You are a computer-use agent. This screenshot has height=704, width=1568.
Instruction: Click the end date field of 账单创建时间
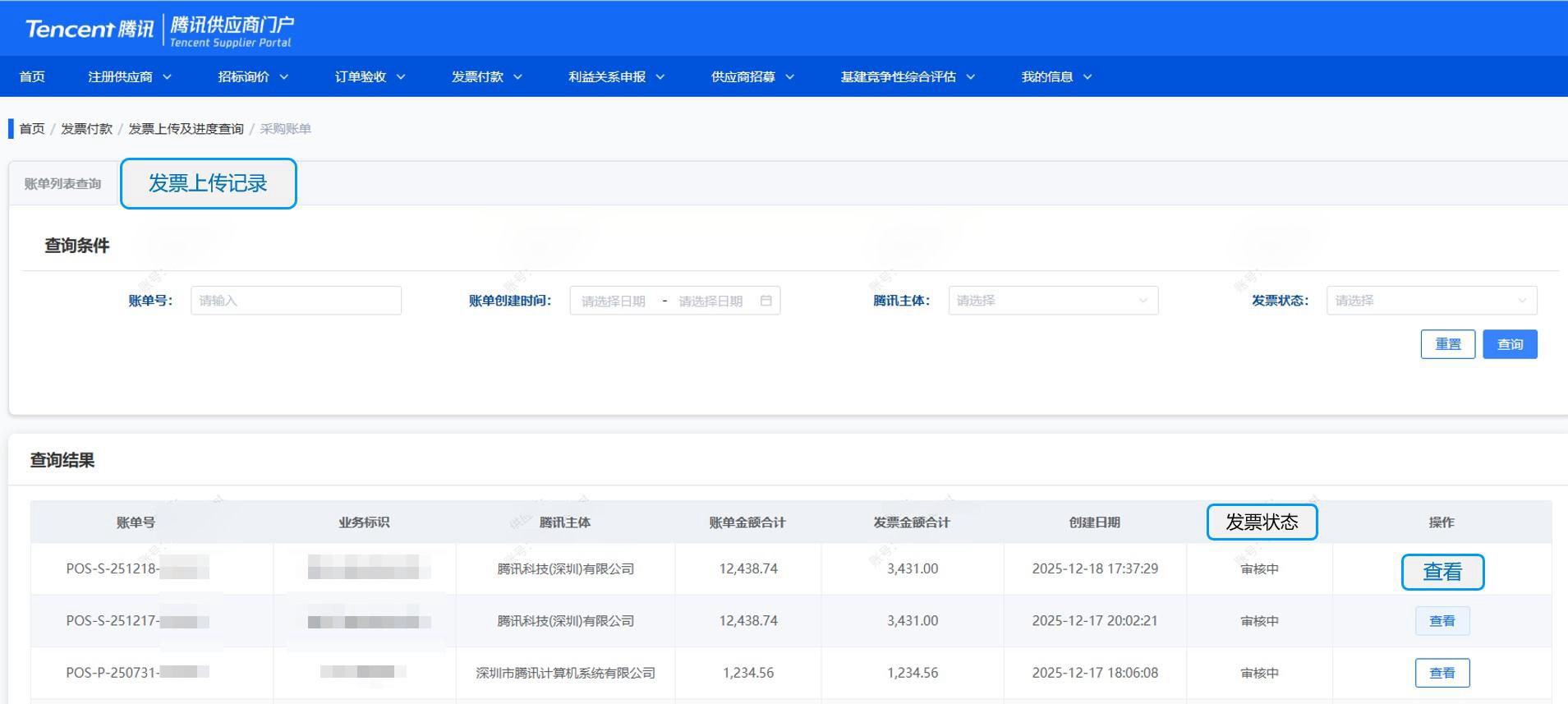tap(710, 301)
